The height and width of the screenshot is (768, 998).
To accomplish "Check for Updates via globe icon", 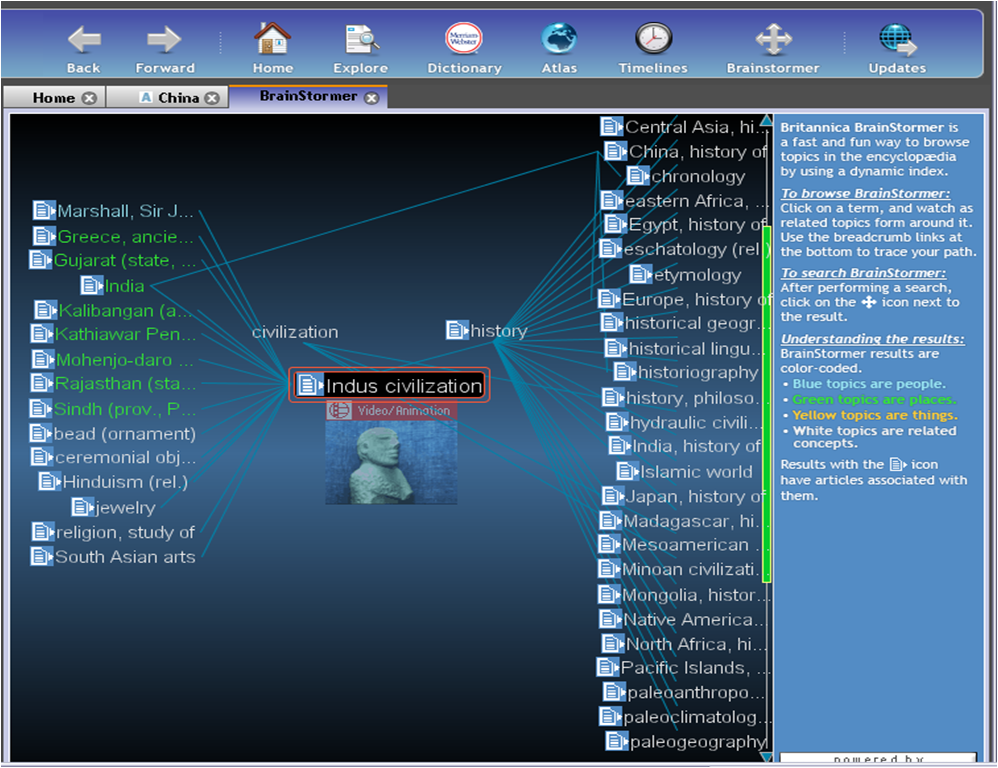I will 897,40.
